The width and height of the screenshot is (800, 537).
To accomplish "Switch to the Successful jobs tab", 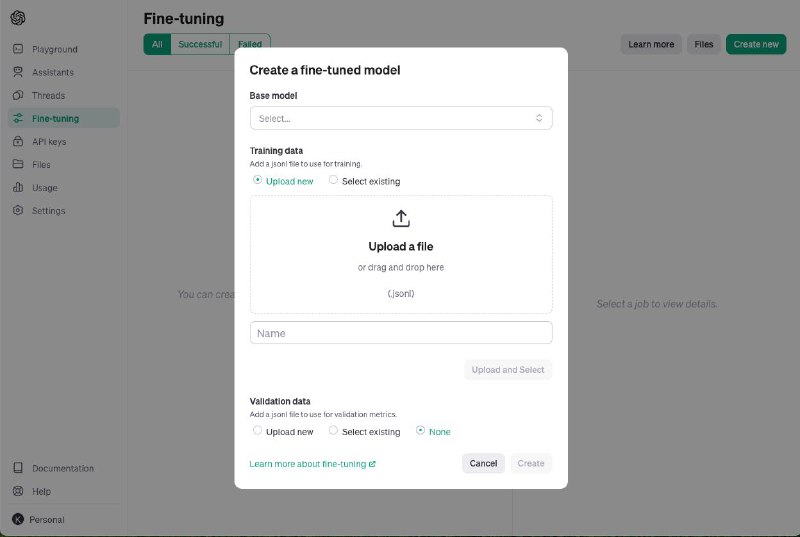I will point(200,44).
